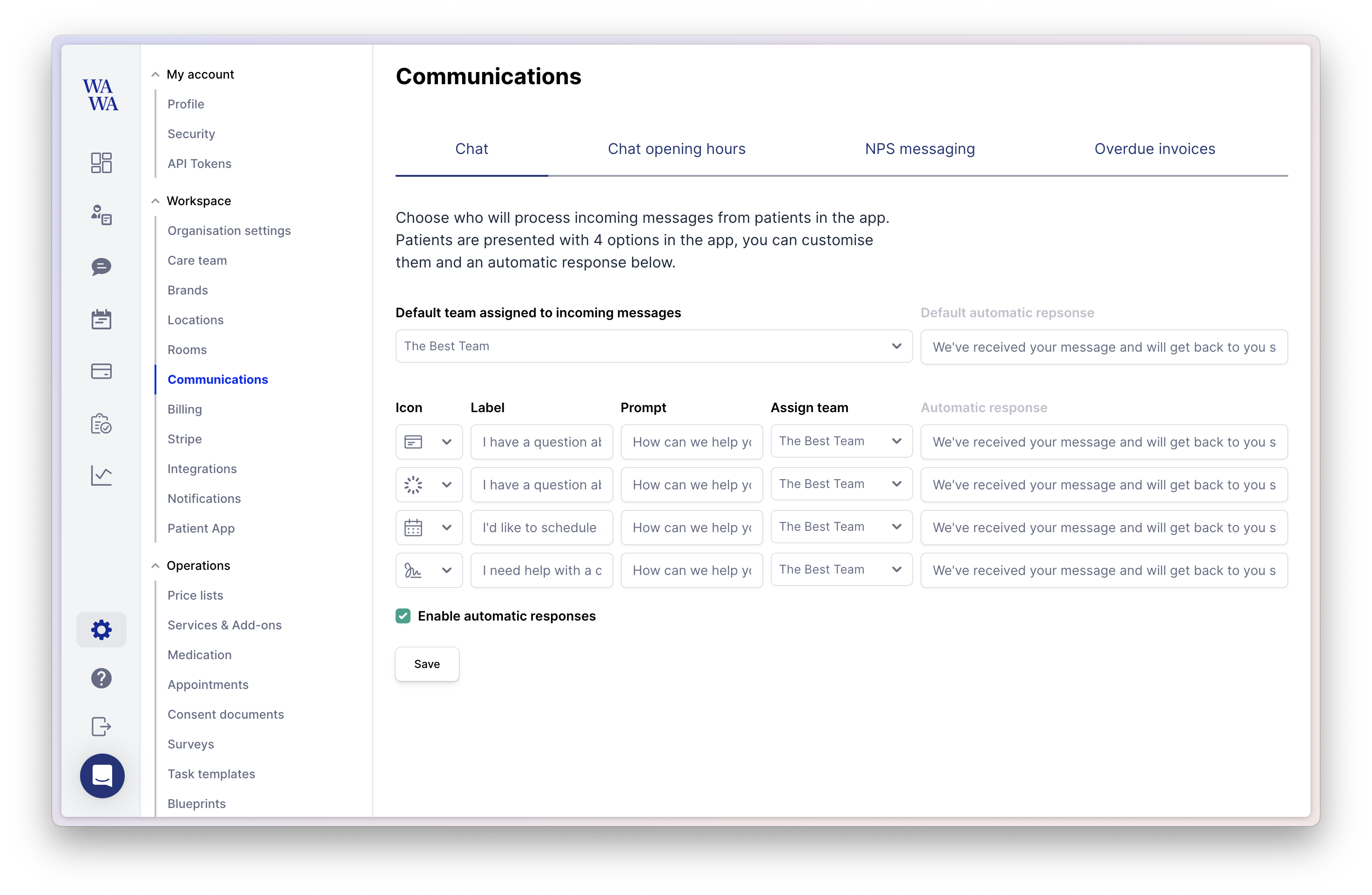The image size is (1372, 895).
Task: Open the Overdue invoices tab
Action: [x=1155, y=149]
